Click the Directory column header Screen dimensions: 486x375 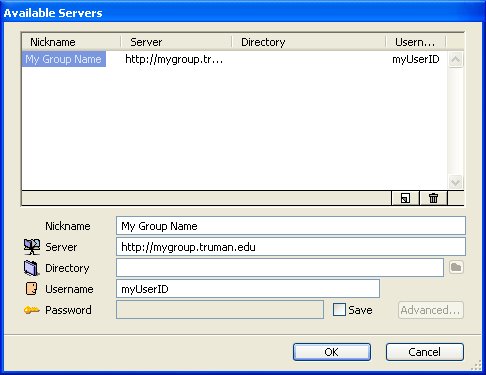(x=309, y=42)
